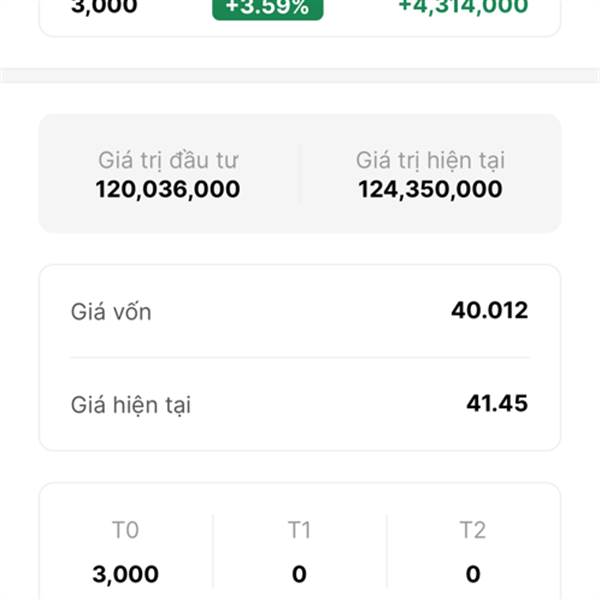600x600 pixels.
Task: Open the Giá hiện tại row
Action: (x=300, y=404)
